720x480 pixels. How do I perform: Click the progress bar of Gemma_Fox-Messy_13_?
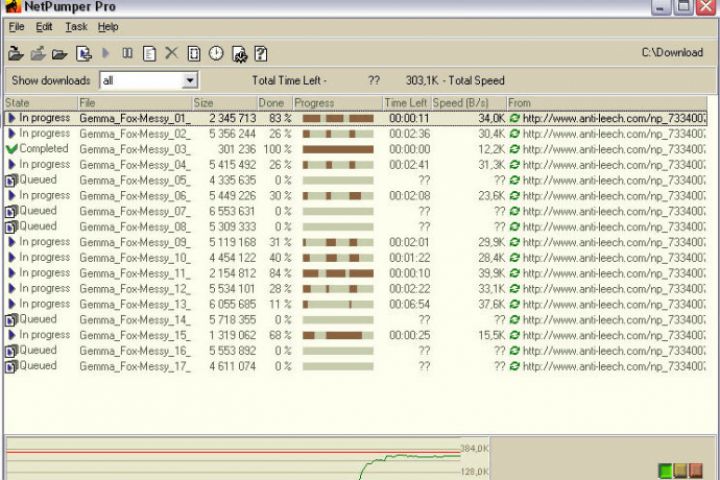click(x=338, y=305)
